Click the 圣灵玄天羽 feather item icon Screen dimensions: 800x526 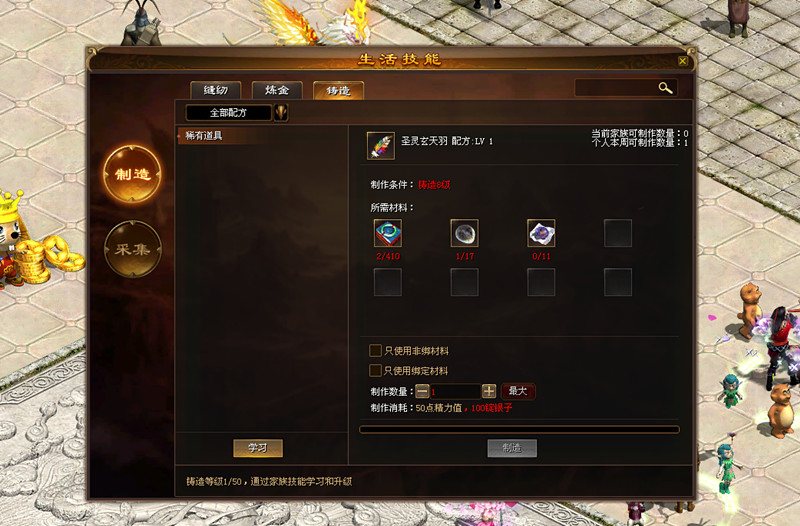coord(381,145)
